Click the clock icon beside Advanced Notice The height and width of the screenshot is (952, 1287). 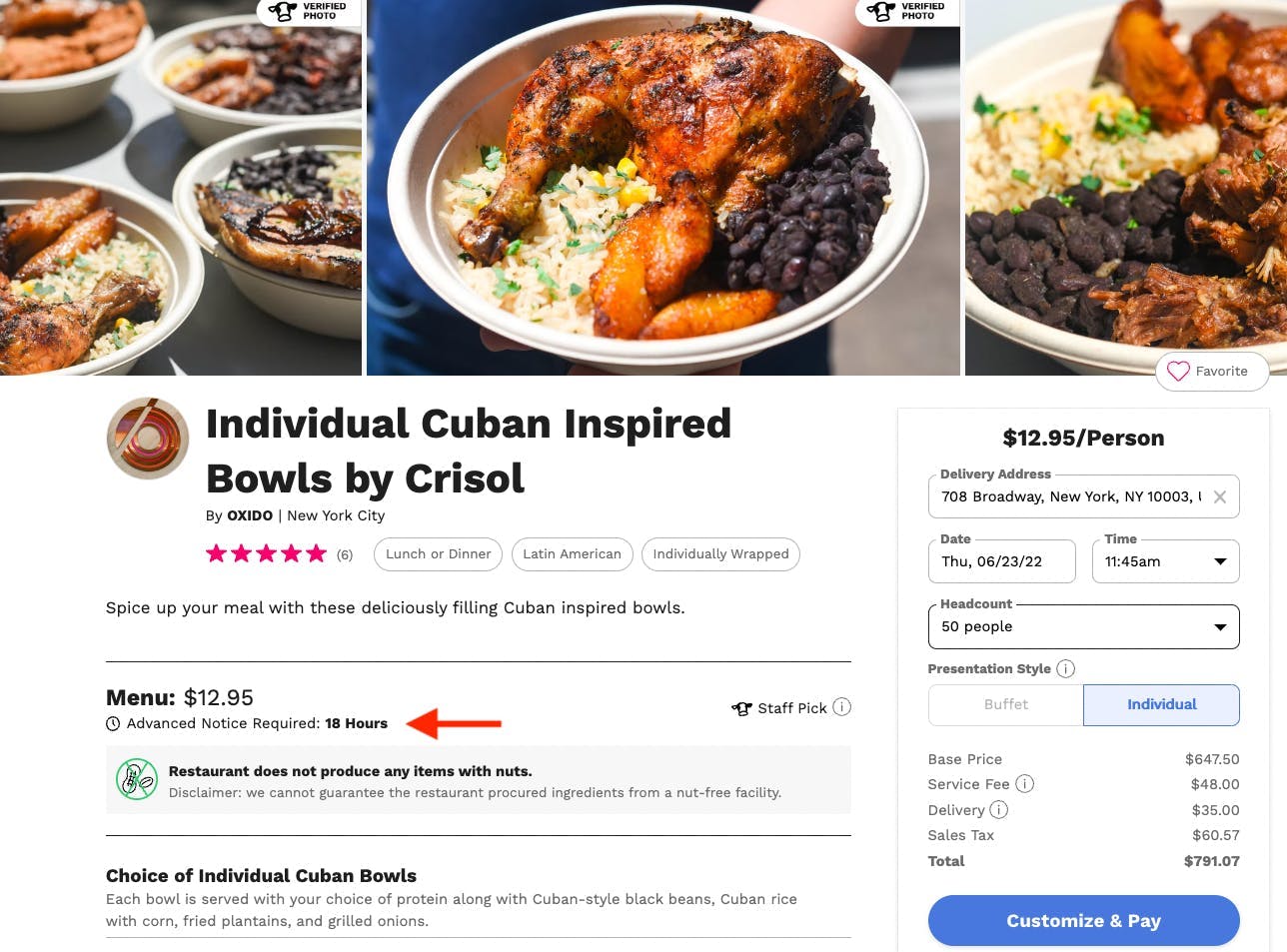coord(114,723)
